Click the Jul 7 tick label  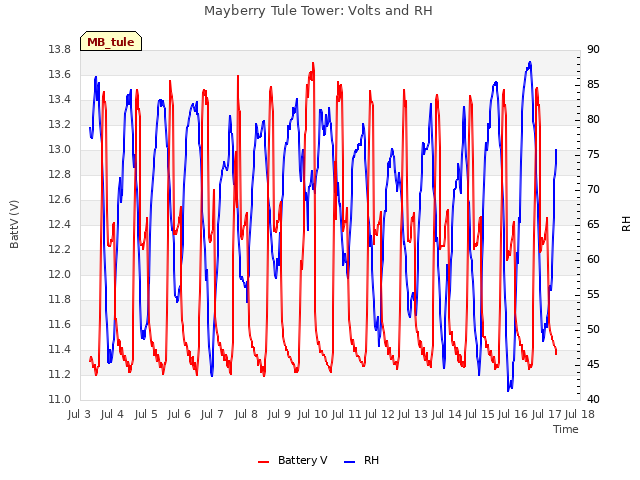(212, 414)
